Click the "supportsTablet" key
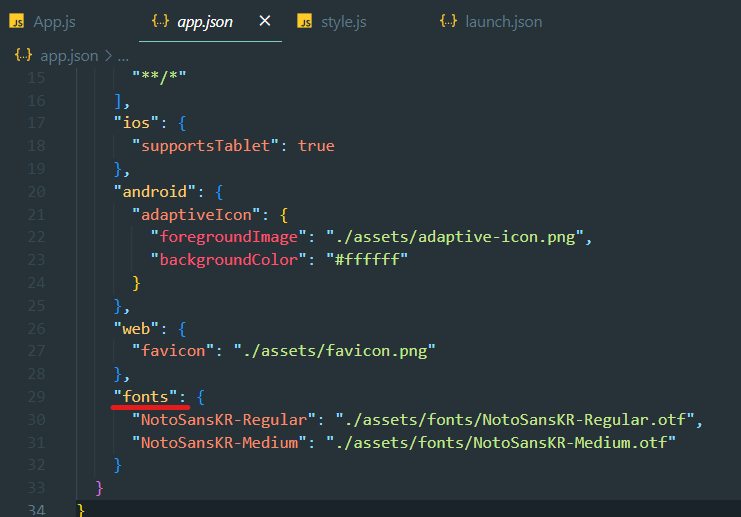 tap(205, 146)
